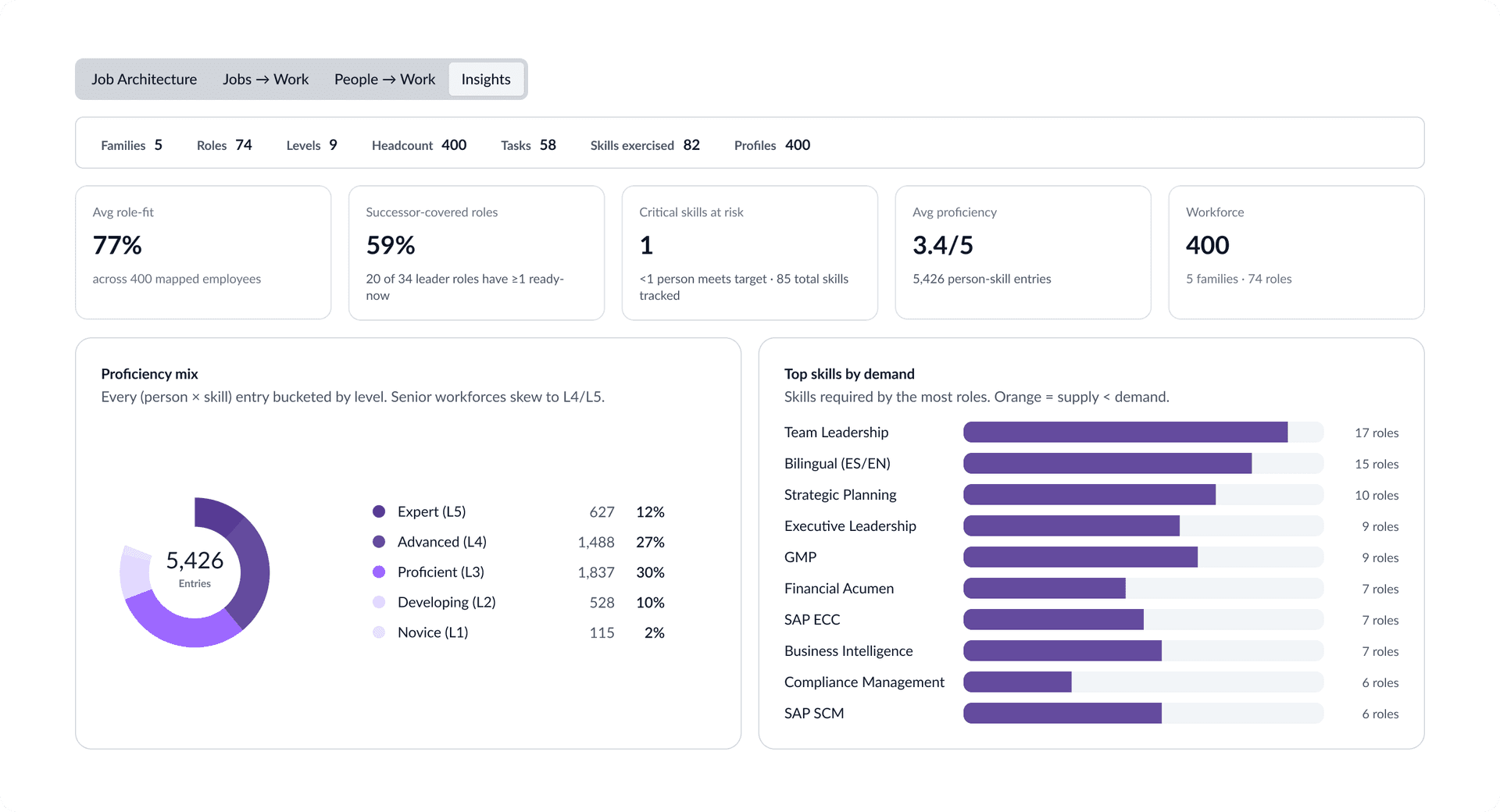Click the Strategic Planning skill label
Viewport: 1500px width, 812px height.
[x=840, y=495]
